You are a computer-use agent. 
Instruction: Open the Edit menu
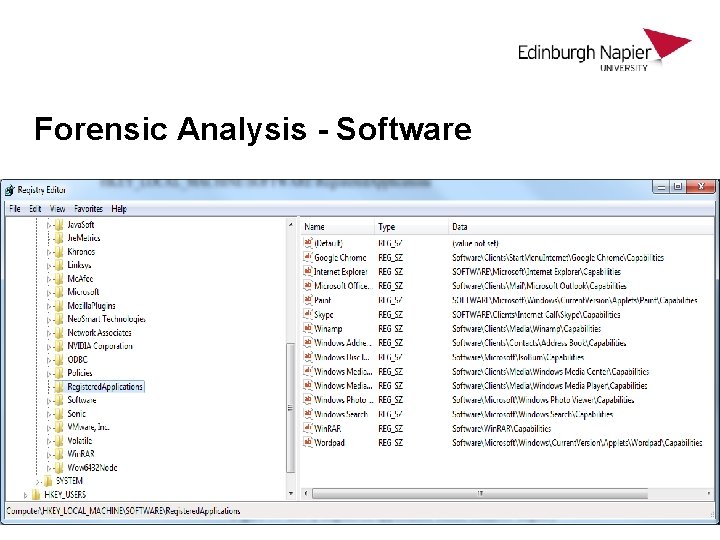tap(35, 208)
